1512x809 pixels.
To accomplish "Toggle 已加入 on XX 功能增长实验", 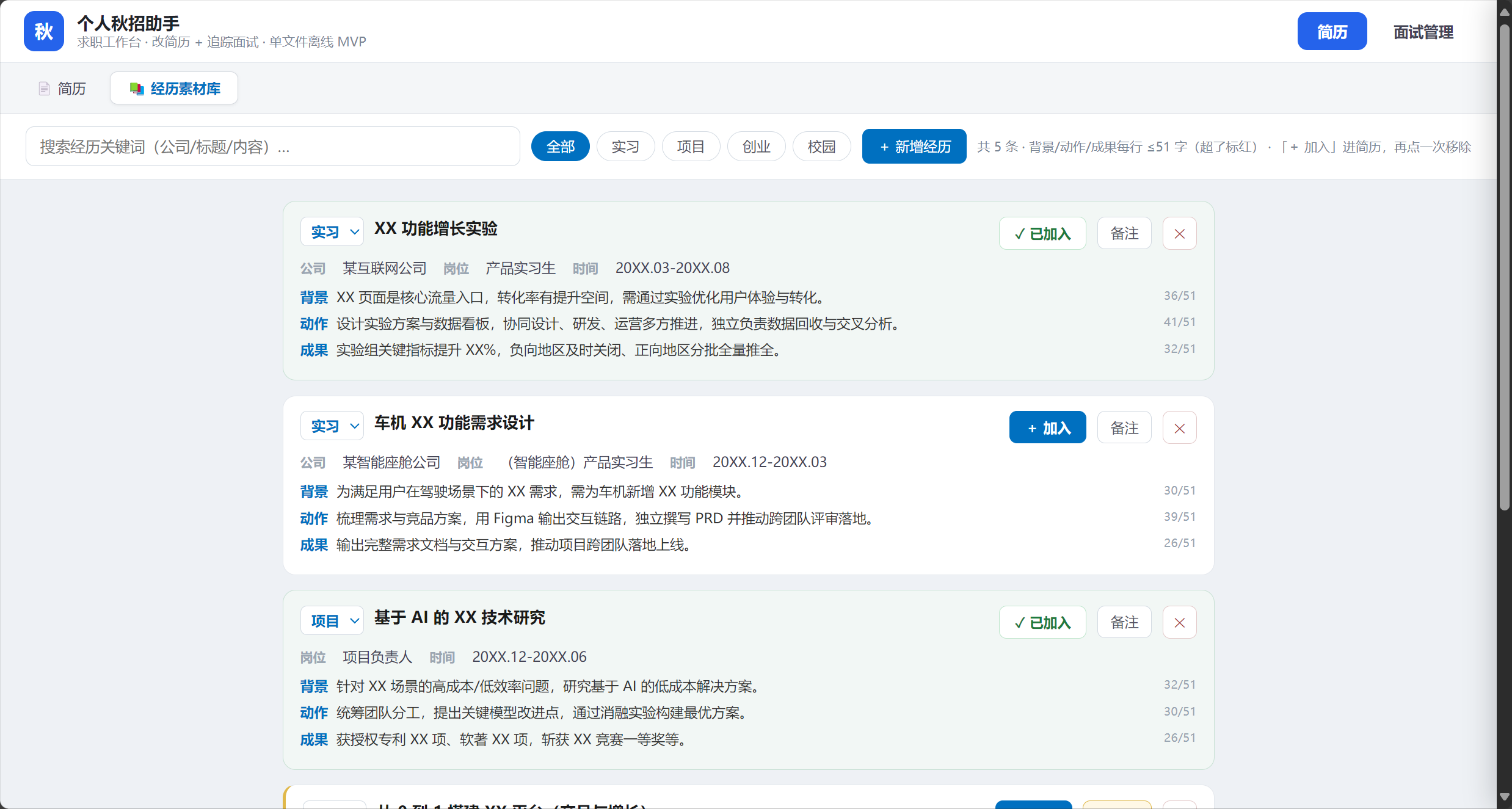I will pos(1042,233).
